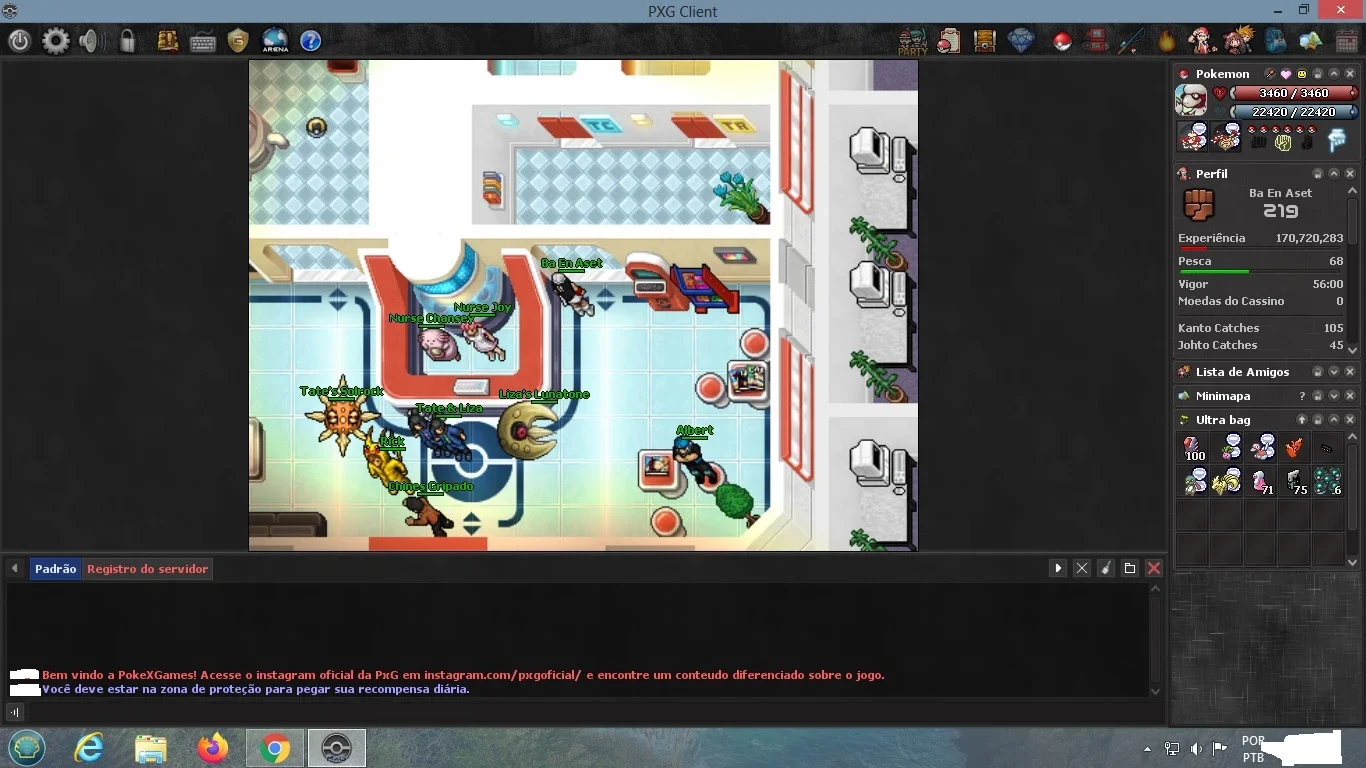Viewport: 1366px width, 768px height.
Task: Toggle the lock on the Ultra bag panel
Action: pyautogui.click(x=1318, y=420)
